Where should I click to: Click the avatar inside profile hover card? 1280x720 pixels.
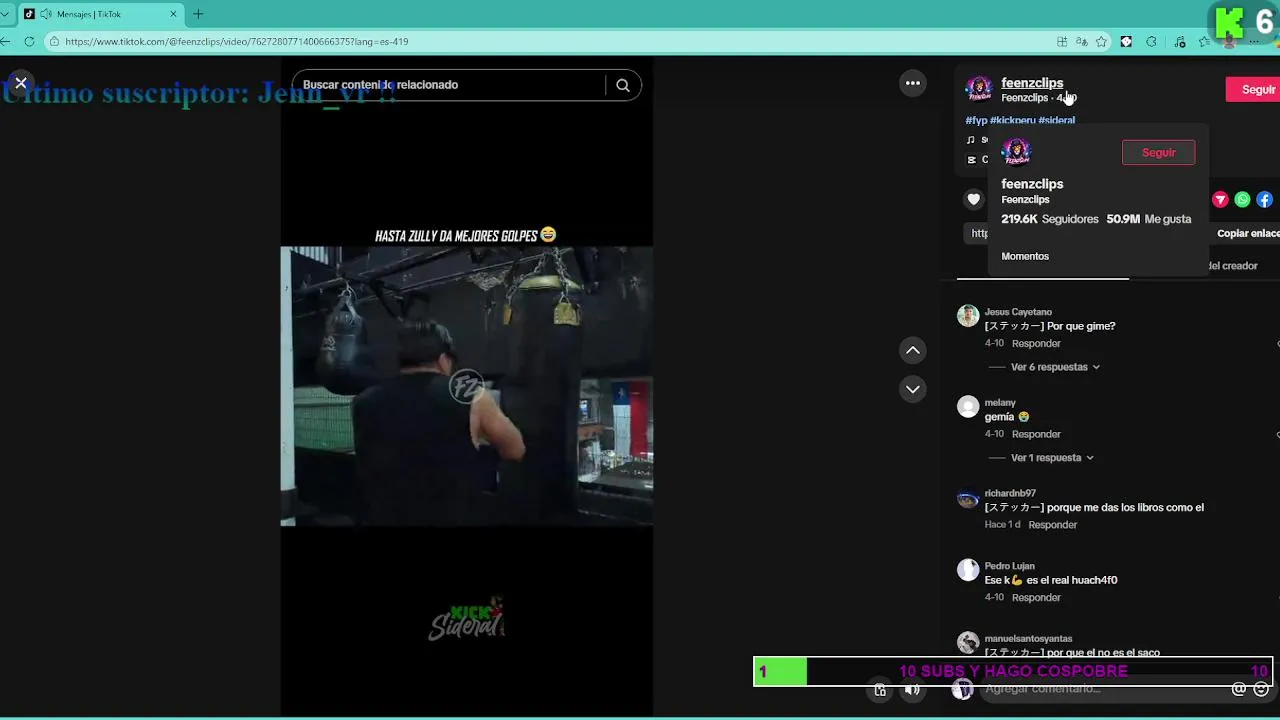pos(1016,152)
